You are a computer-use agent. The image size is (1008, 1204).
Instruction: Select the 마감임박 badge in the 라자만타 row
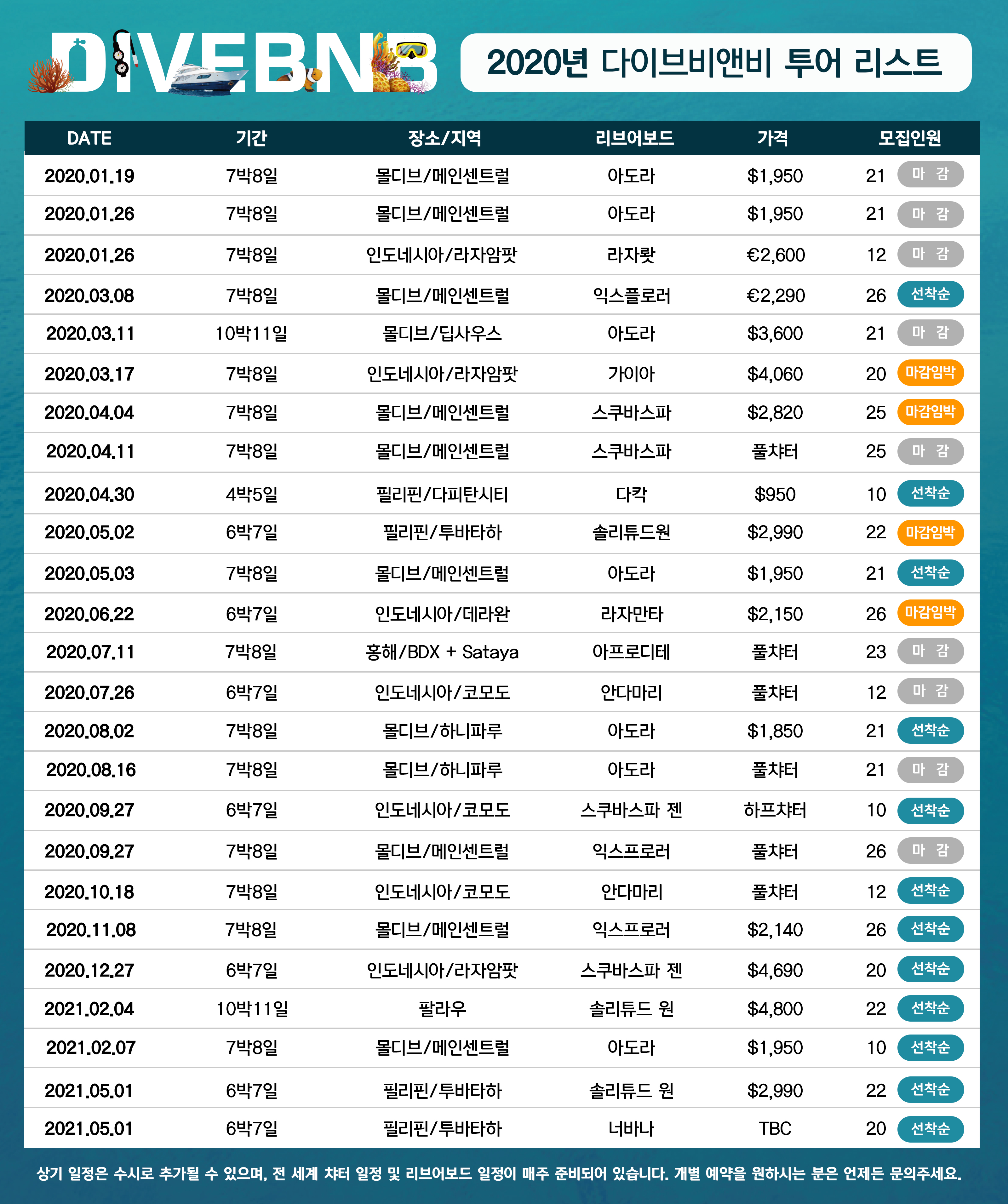point(930,613)
